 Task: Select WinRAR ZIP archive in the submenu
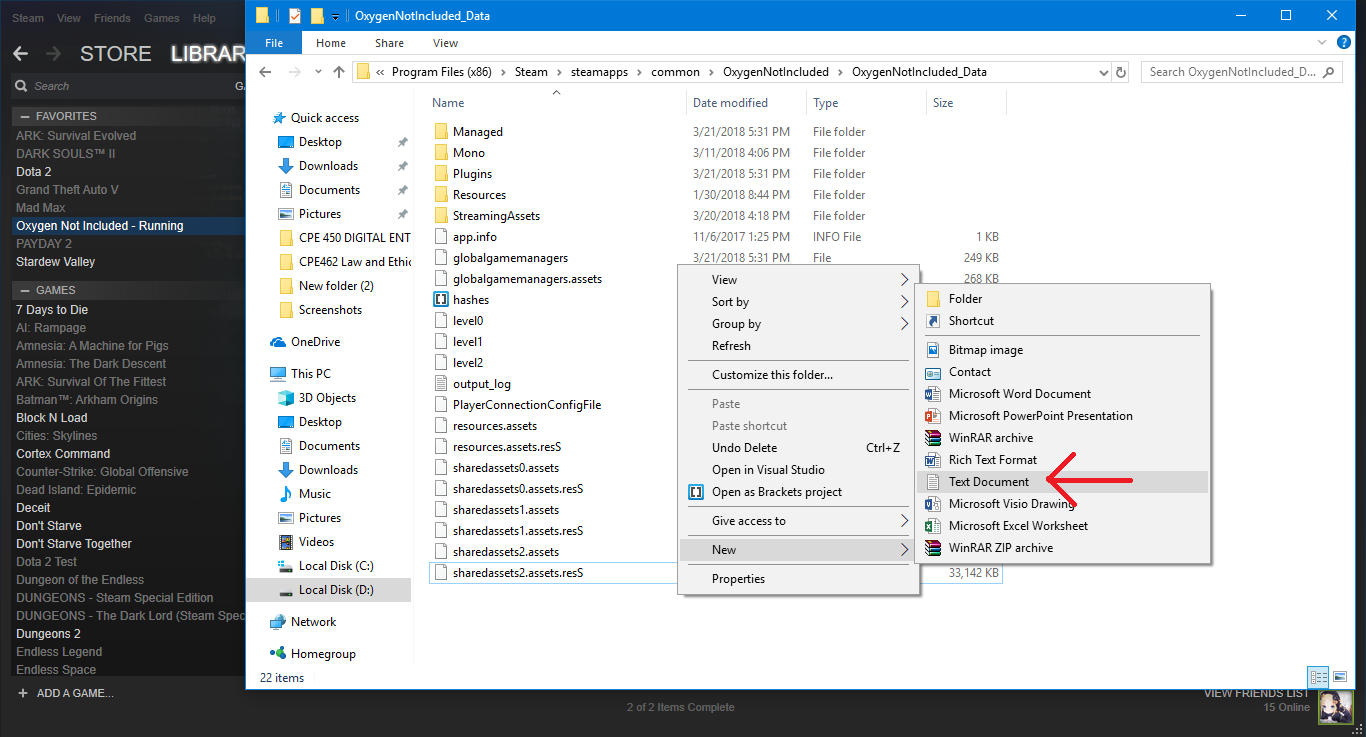tap(1062, 548)
